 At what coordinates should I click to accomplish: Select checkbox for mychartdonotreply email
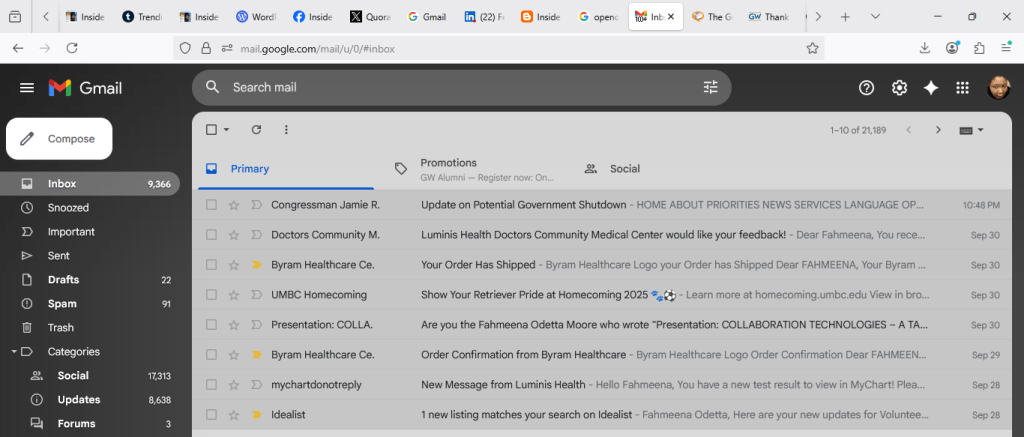click(211, 385)
